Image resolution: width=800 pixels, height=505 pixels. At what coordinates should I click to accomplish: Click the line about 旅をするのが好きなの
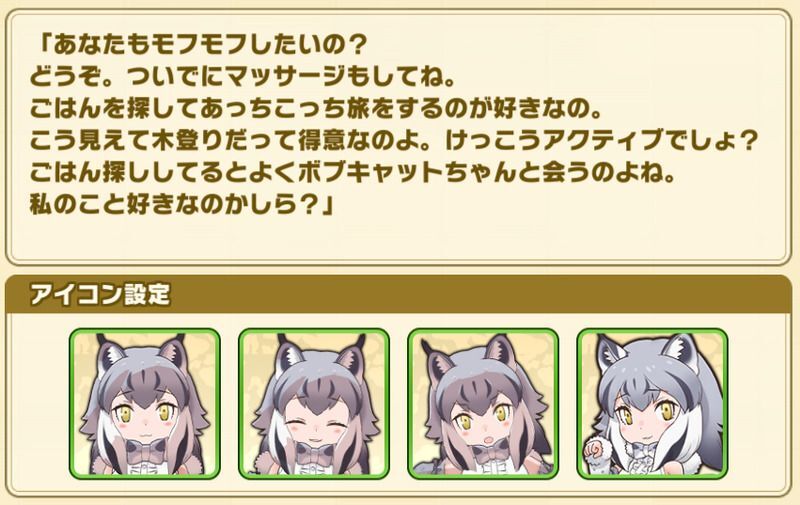tap(316, 110)
